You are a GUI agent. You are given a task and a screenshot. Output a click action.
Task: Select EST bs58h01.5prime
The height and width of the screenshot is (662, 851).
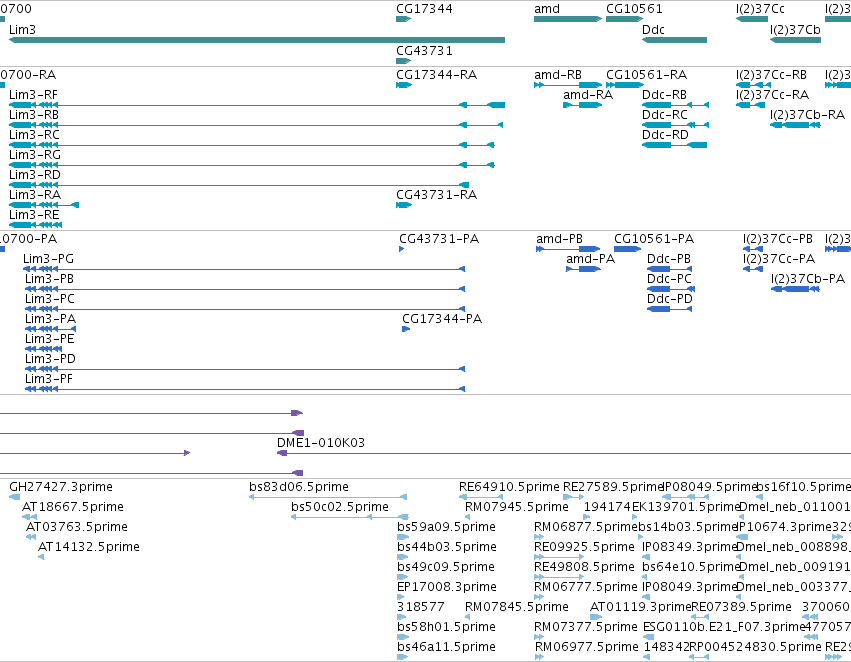[x=403, y=637]
